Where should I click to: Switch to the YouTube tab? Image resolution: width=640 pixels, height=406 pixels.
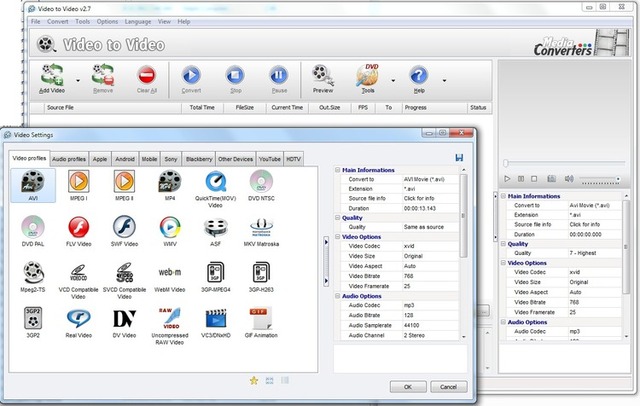pos(270,159)
